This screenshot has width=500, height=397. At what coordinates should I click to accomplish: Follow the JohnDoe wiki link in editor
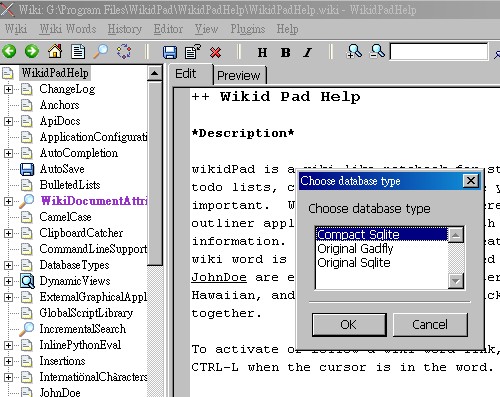point(219,277)
